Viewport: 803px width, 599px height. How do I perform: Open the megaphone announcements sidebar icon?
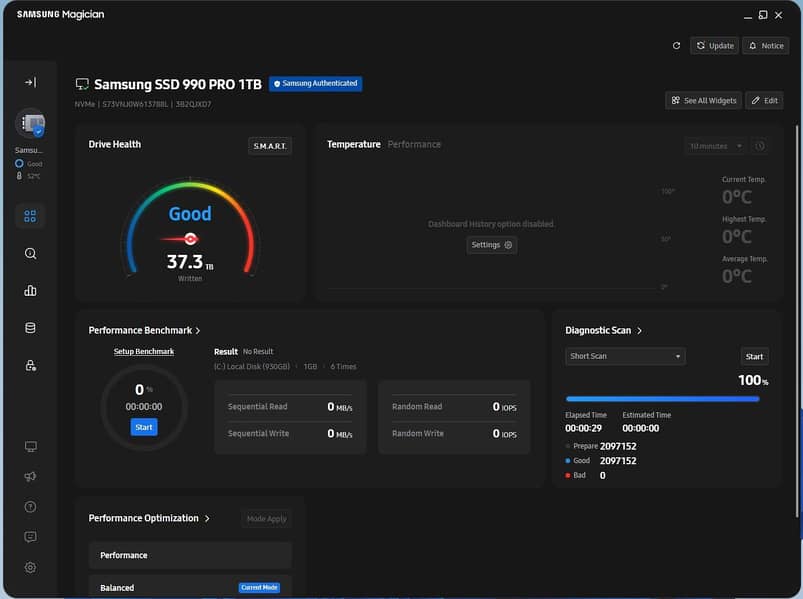click(30, 477)
